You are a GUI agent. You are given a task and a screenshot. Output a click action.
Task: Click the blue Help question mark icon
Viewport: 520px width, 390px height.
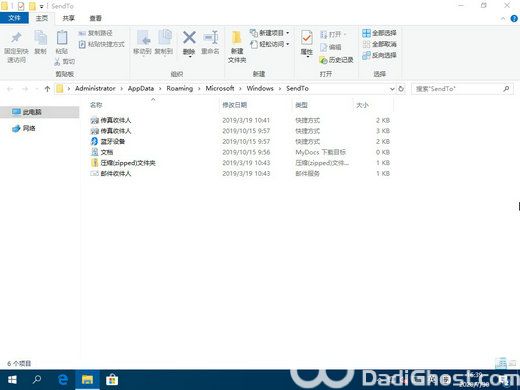pyautogui.click(x=514, y=19)
